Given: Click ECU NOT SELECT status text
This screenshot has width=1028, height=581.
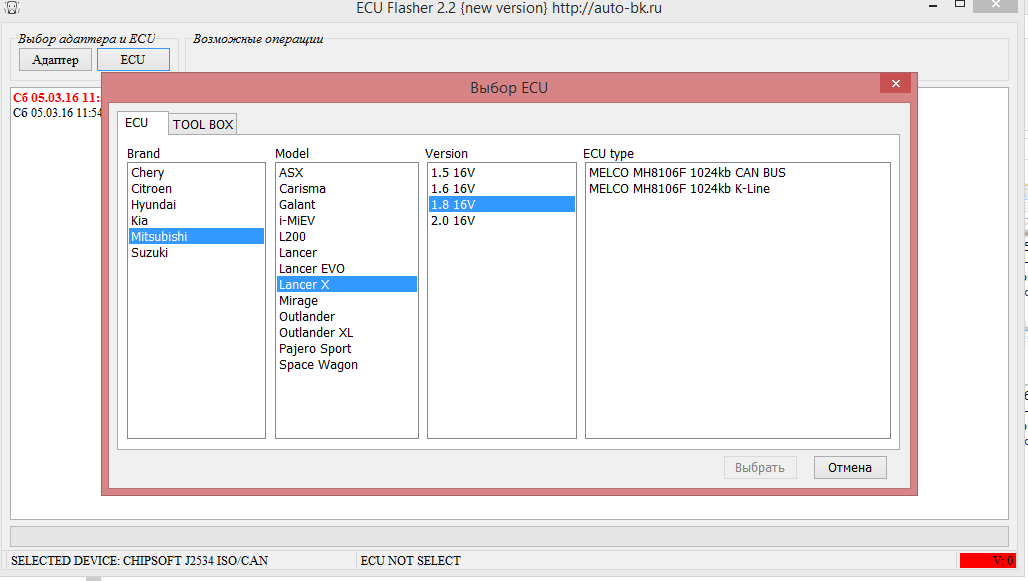Looking at the screenshot, I should coord(410,561).
